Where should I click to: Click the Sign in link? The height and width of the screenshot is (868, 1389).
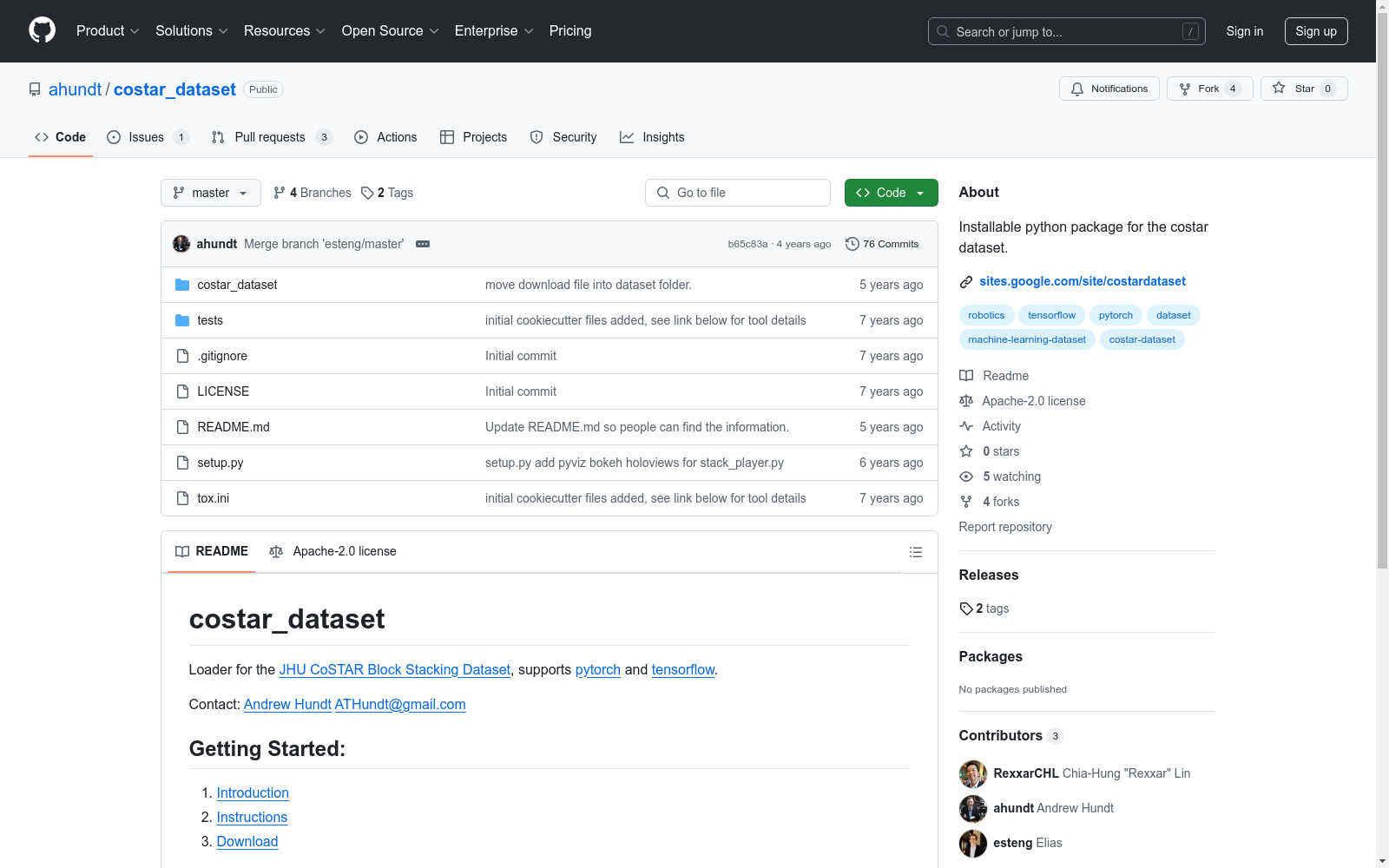click(1245, 31)
